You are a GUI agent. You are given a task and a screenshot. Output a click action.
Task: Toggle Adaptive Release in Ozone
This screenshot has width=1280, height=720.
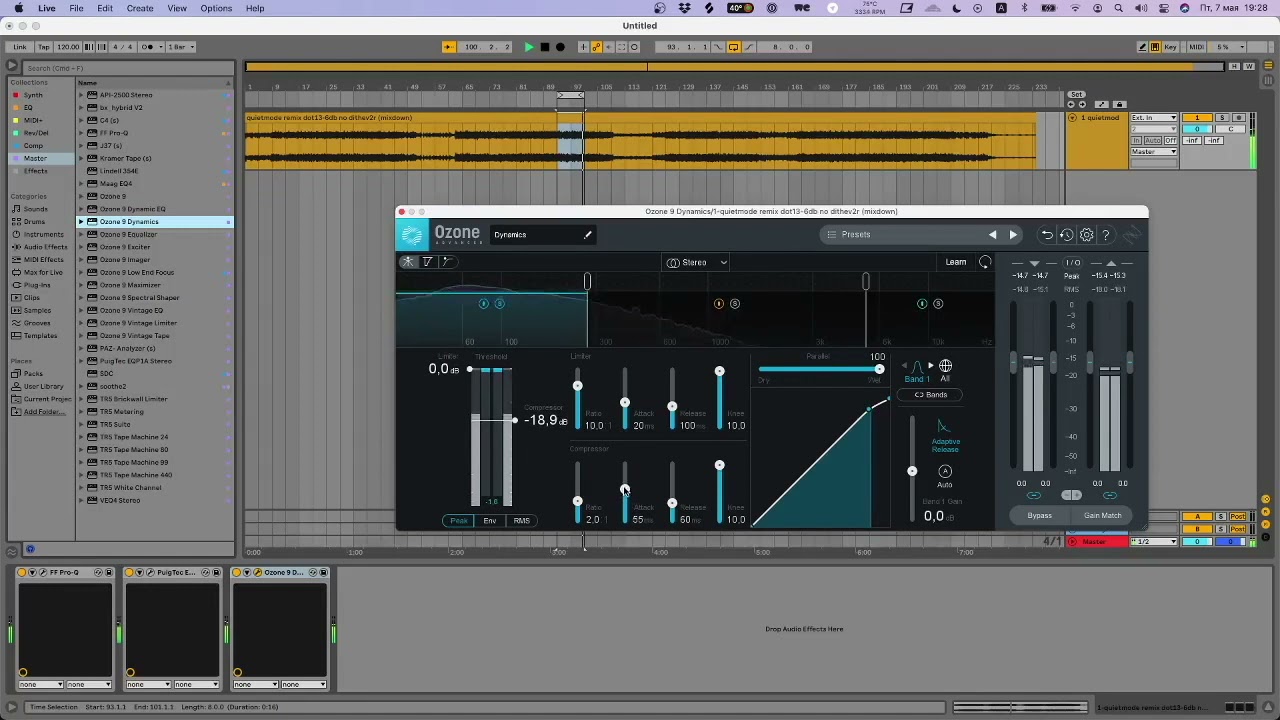(944, 436)
